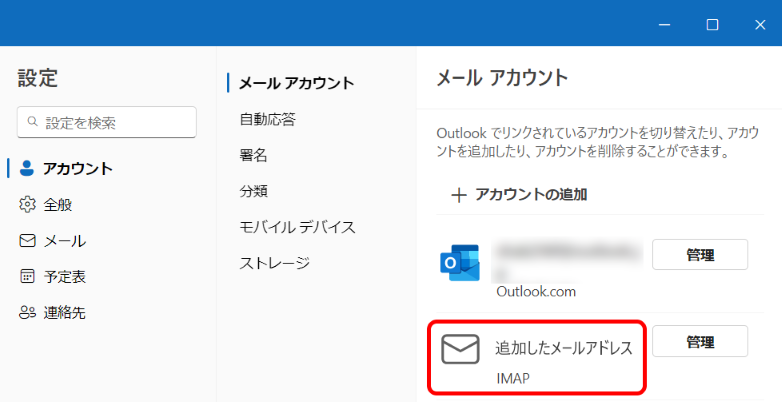
Task: Click the 追加したメールアドレス account name
Action: click(x=564, y=348)
